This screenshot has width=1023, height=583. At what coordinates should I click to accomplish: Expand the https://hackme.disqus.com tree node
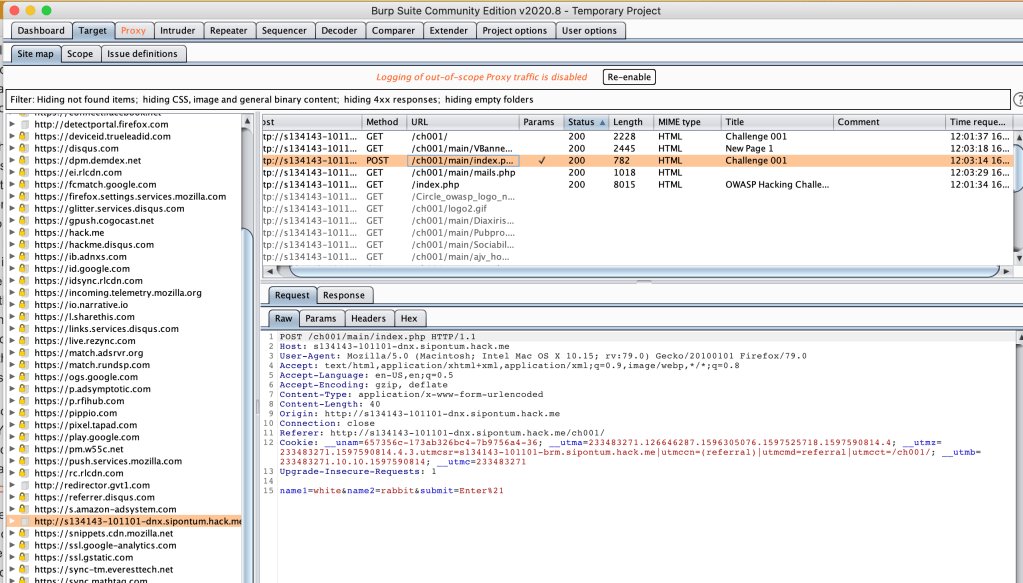[x=12, y=245]
